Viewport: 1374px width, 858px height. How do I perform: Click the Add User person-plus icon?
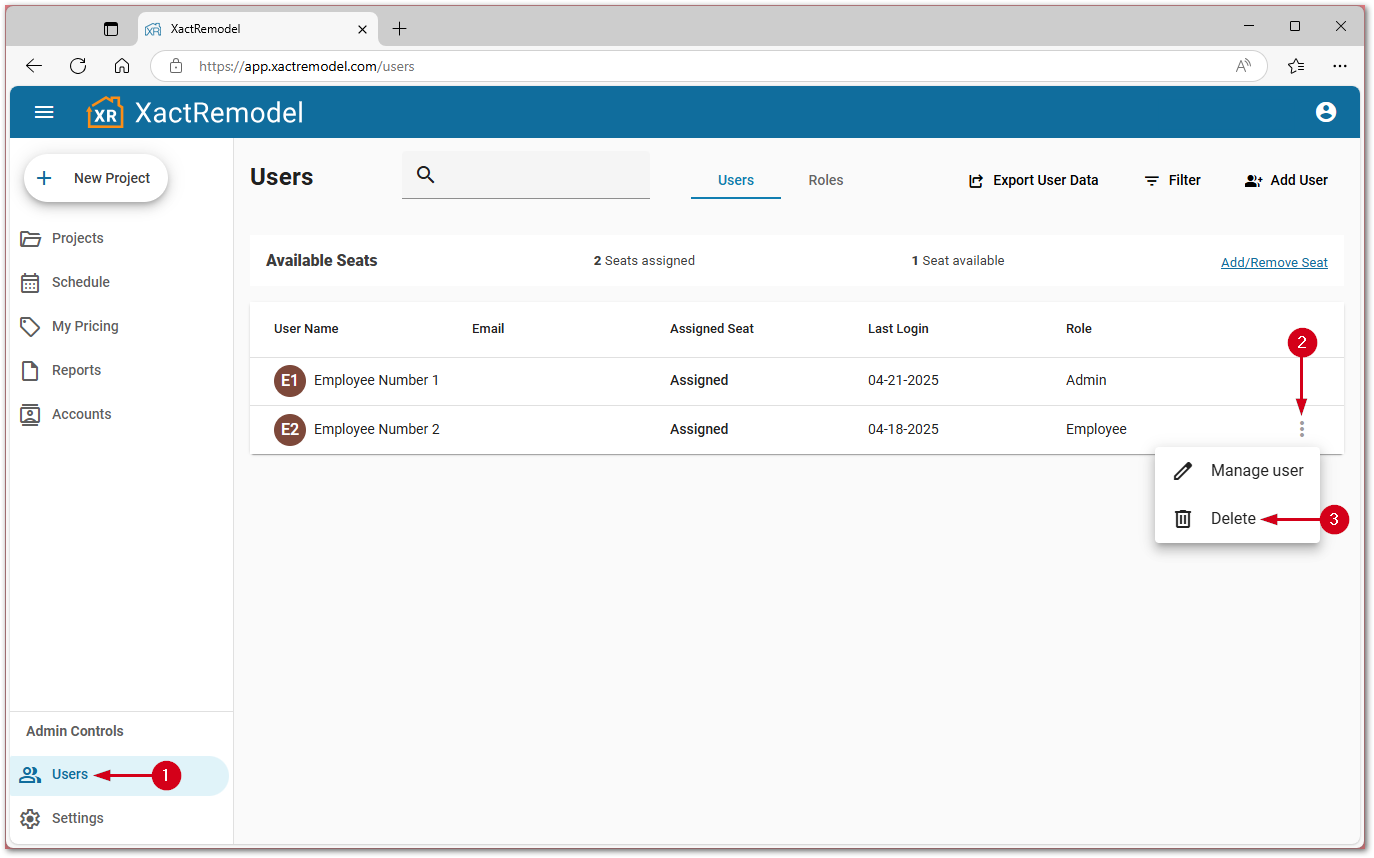pos(1253,181)
